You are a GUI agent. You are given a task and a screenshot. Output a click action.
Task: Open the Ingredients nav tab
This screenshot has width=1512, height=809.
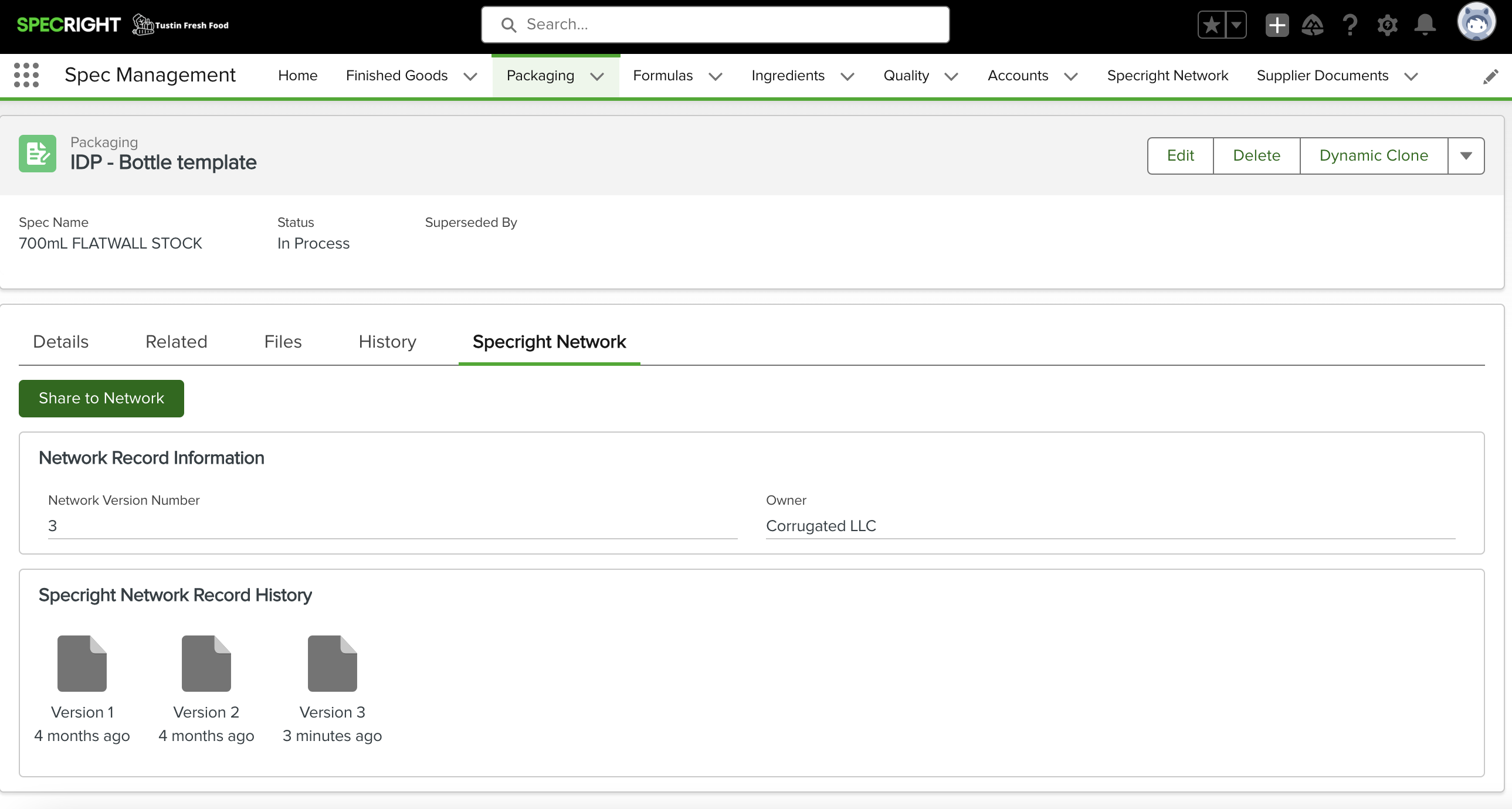pos(788,76)
